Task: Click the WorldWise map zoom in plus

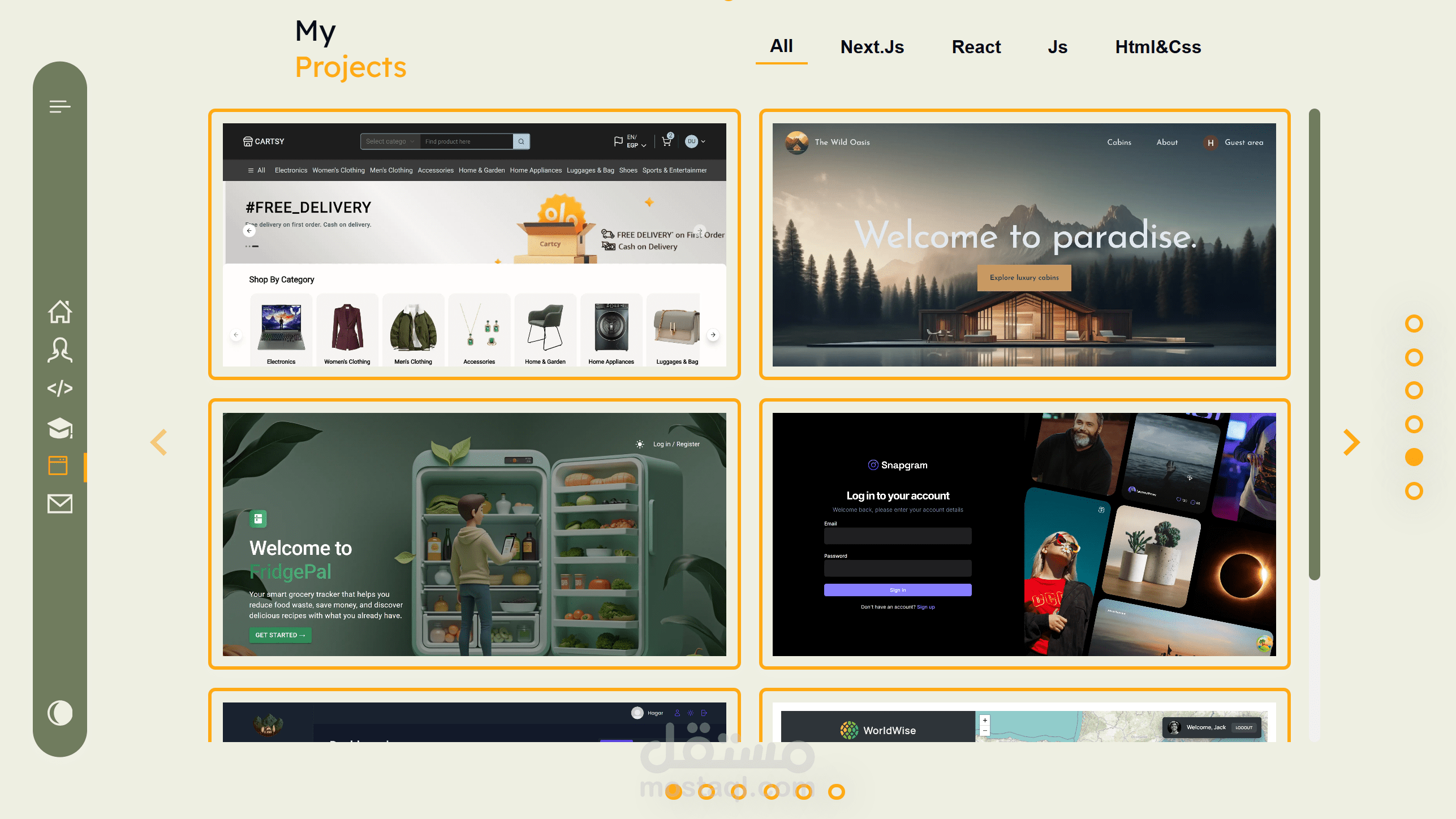Action: 985,720
